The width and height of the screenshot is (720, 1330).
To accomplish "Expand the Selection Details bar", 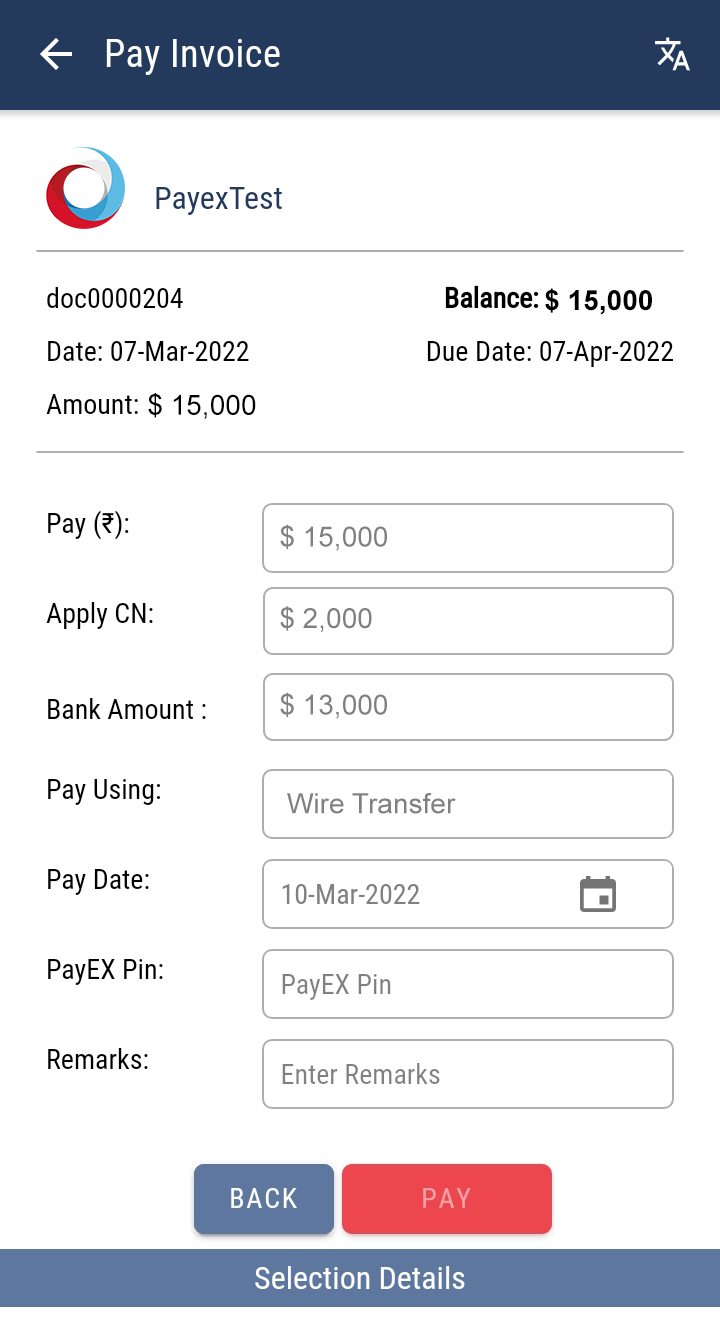I will point(360,1278).
